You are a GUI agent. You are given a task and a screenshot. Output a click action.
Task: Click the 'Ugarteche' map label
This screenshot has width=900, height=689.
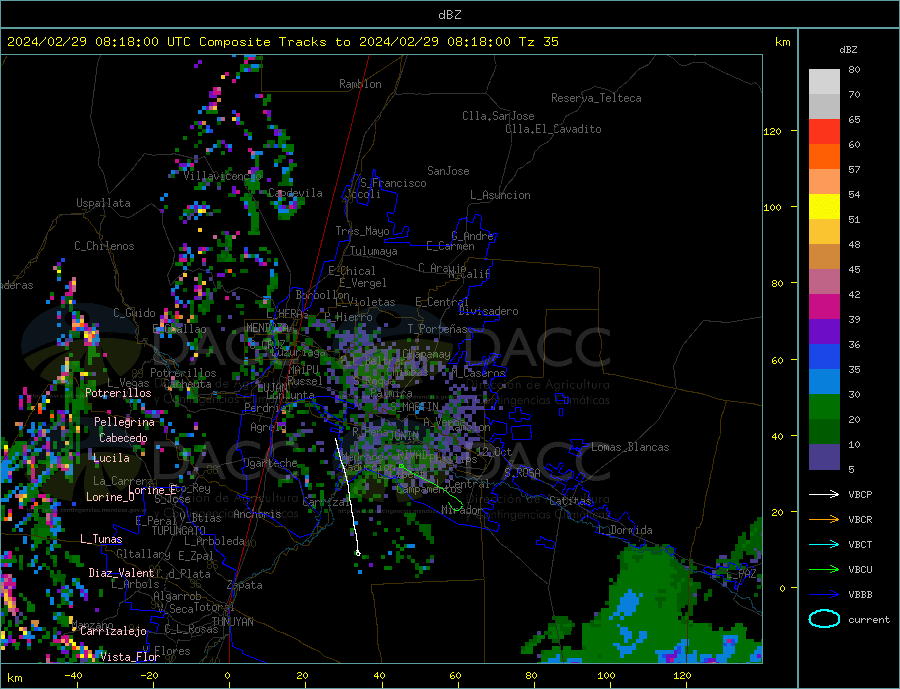(270, 463)
